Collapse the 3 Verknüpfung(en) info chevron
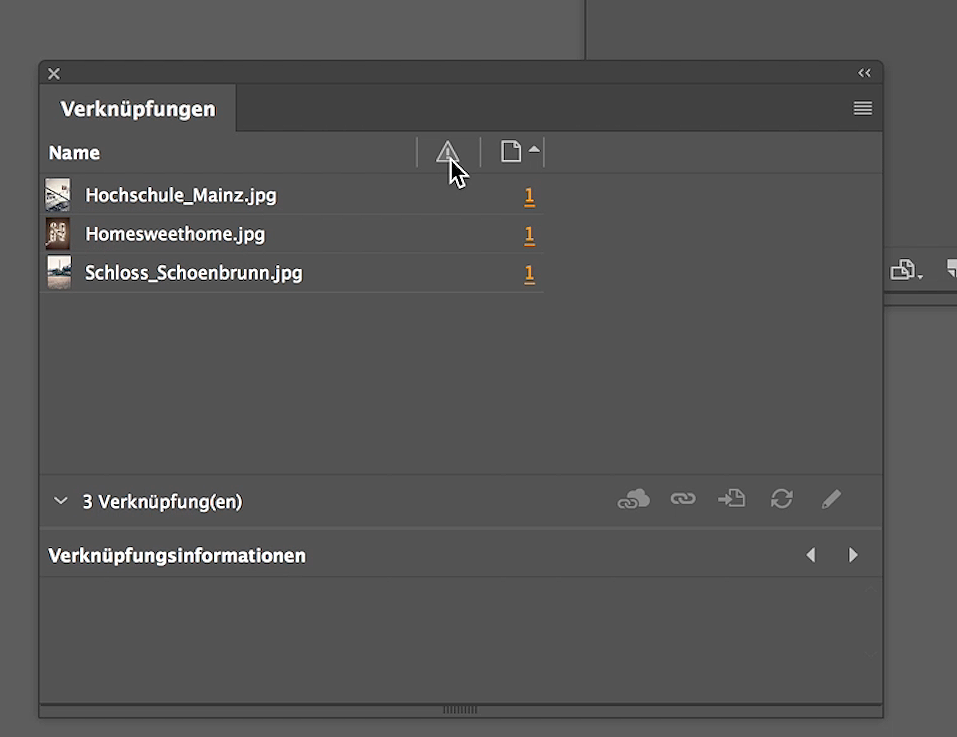Viewport: 957px width, 737px height. (x=61, y=501)
